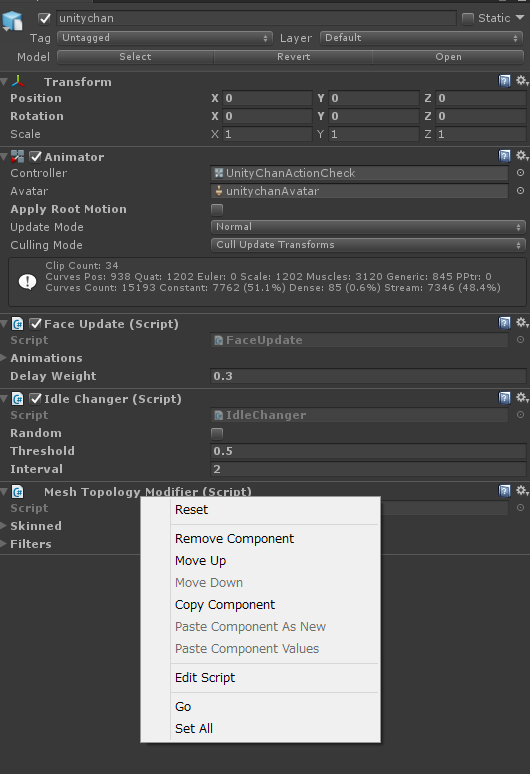Enable Apply Root Motion checkbox

point(217,210)
